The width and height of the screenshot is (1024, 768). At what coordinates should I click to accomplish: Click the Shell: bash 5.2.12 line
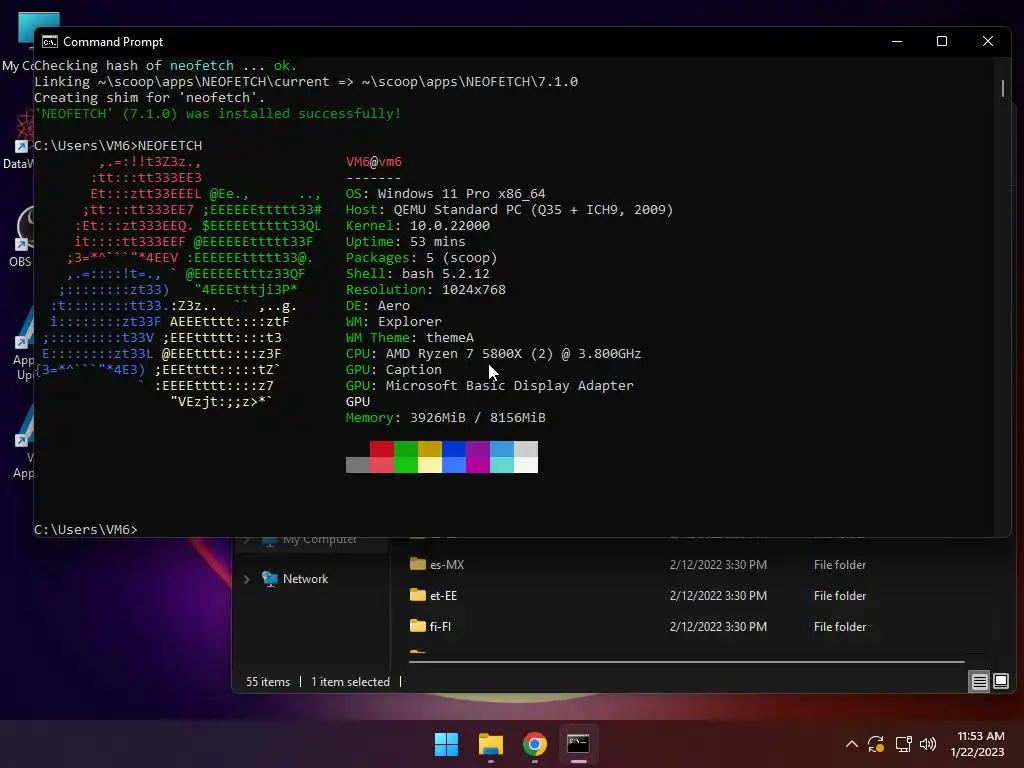coord(417,274)
